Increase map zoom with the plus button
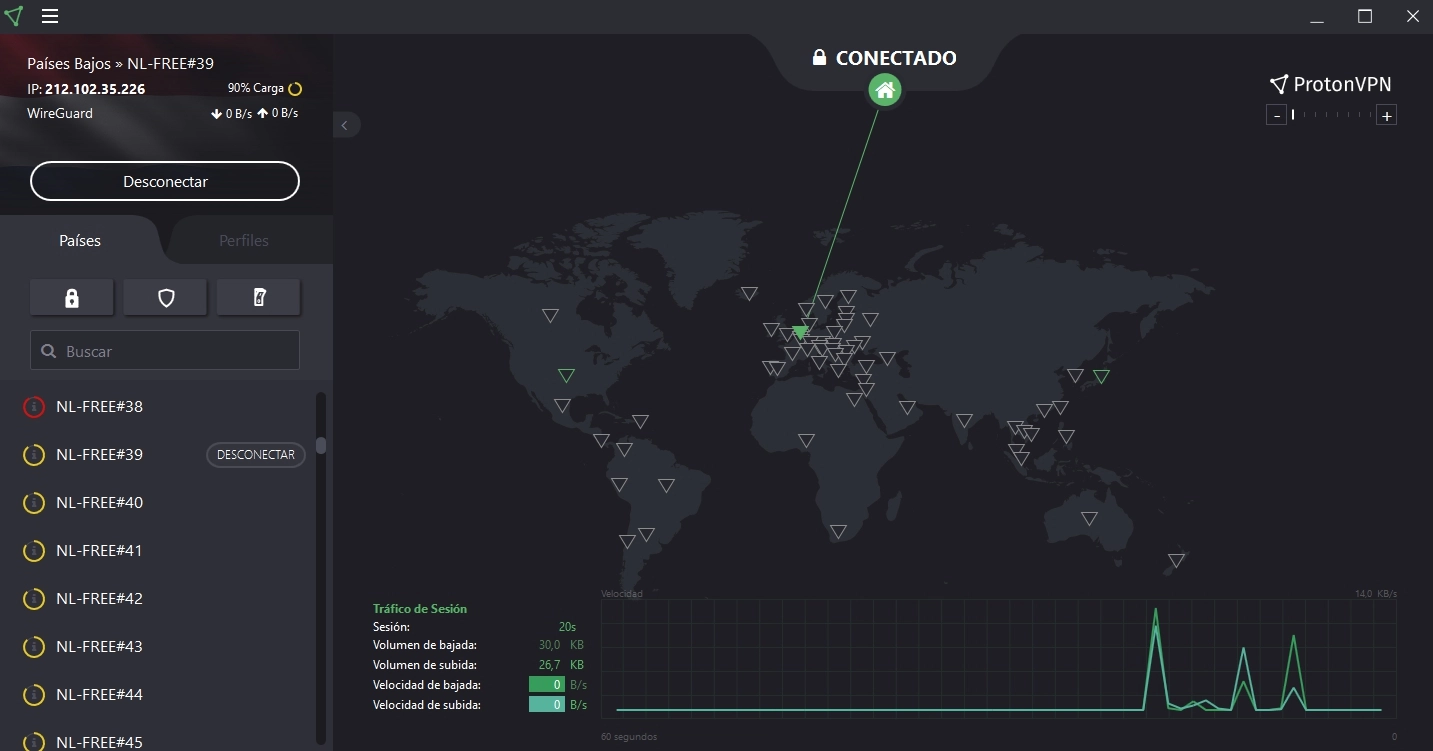1433x751 pixels. coord(1387,114)
